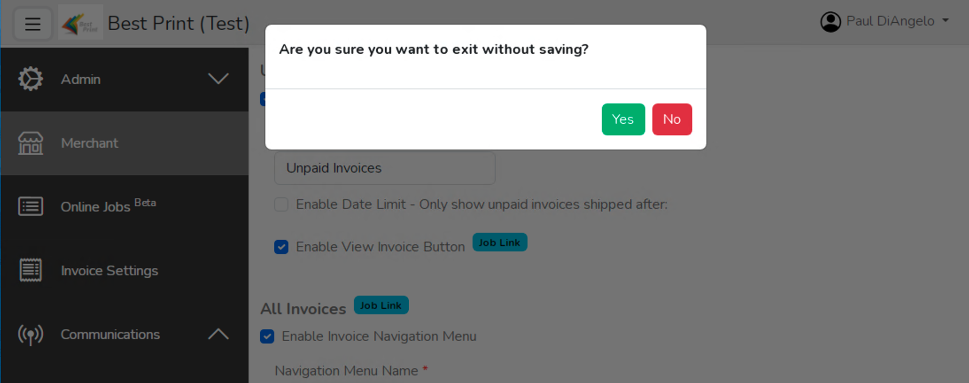Click the hamburger menu icon
The image size is (969, 383).
coord(32,24)
